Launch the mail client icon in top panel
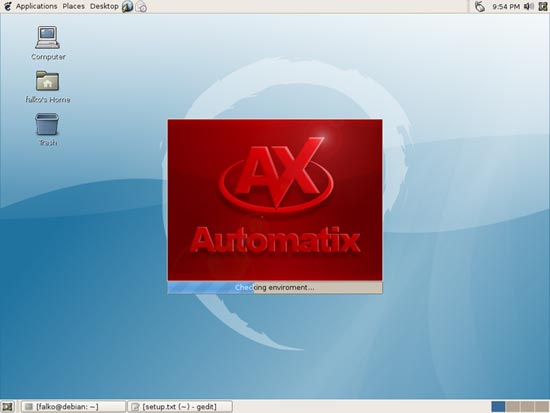The width and height of the screenshot is (550, 413). tap(141, 7)
